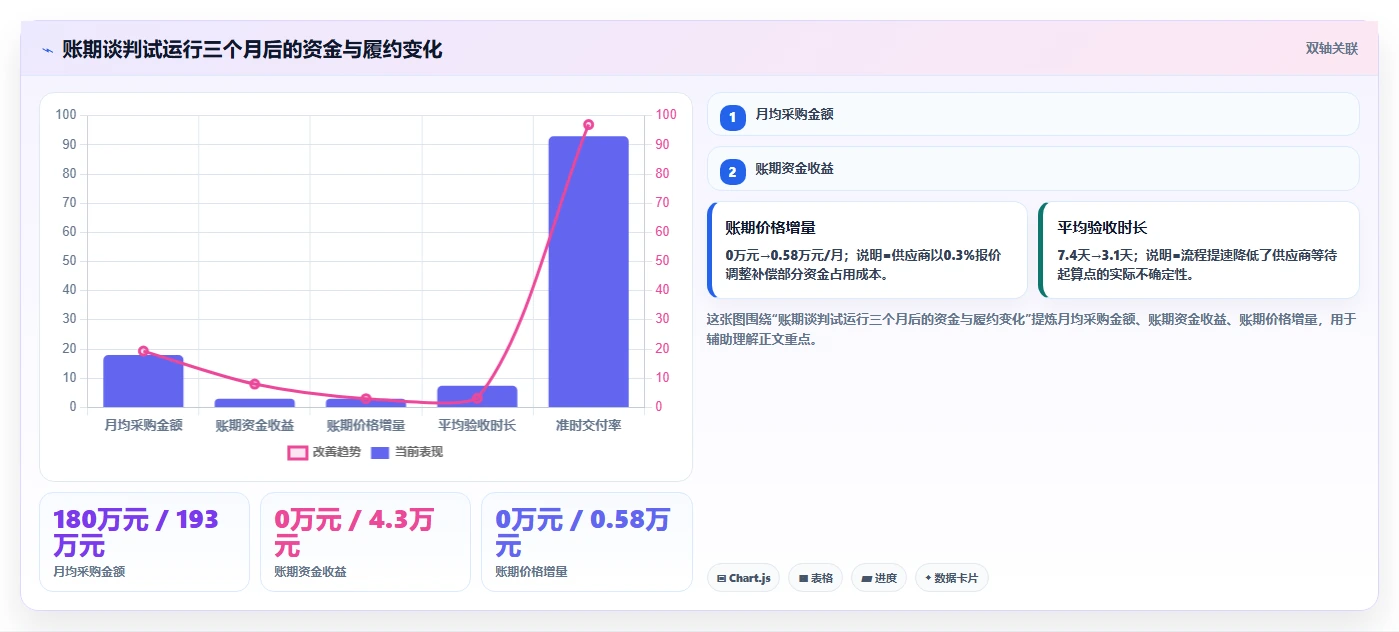This screenshot has width=1399, height=632.
Task: Click the trend line point above 账期资金收益
Action: tap(254, 384)
